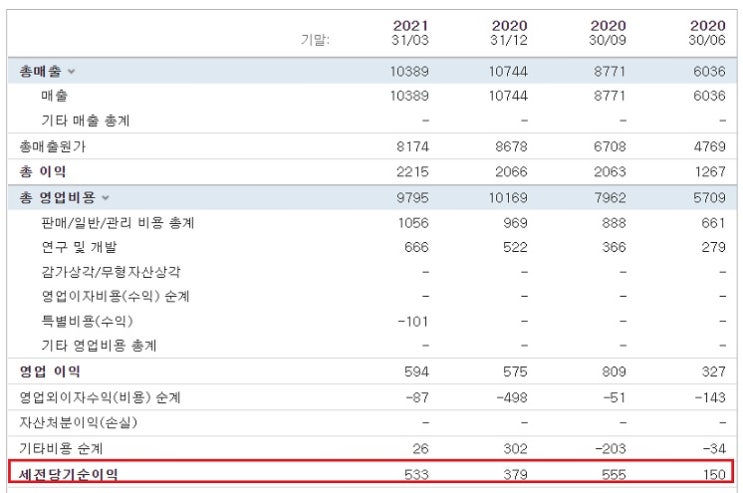The width and height of the screenshot is (743, 493).
Task: Click 총 이익 value 1267
Action: coord(710,172)
